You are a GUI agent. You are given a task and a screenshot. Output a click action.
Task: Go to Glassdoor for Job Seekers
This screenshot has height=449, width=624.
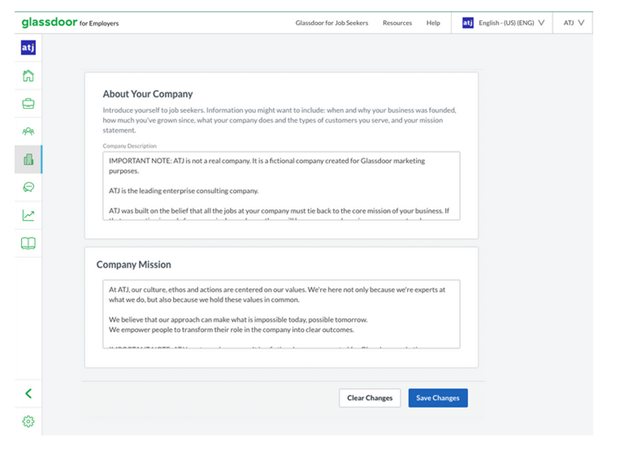tap(332, 23)
